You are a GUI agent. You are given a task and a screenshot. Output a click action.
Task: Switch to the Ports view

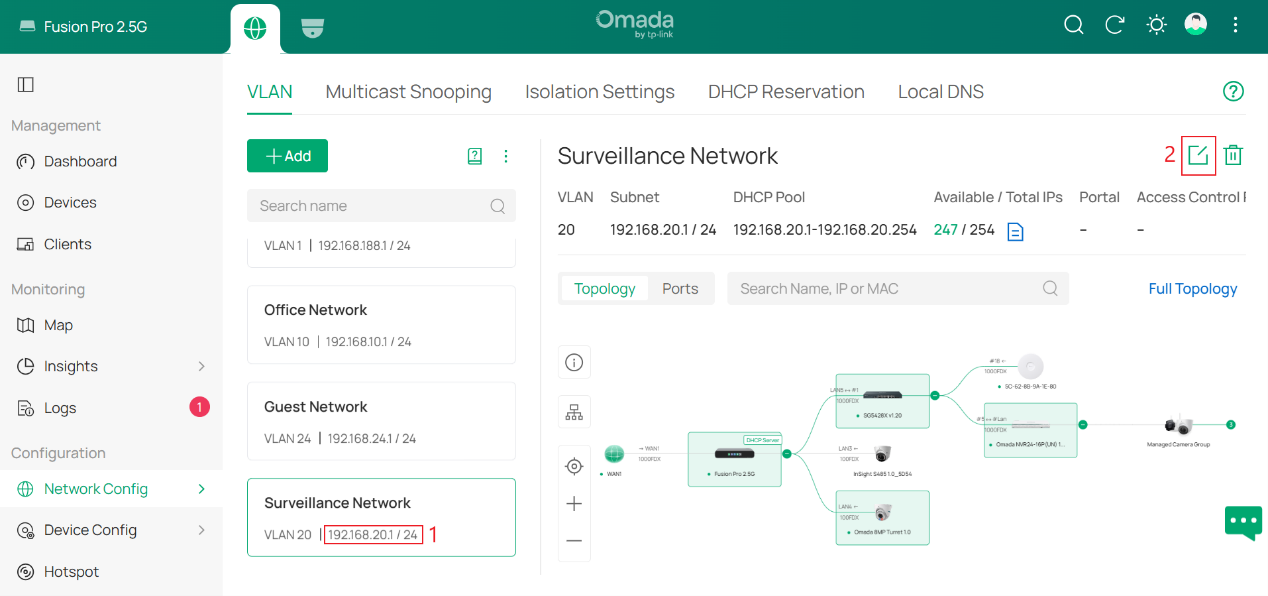pos(680,288)
